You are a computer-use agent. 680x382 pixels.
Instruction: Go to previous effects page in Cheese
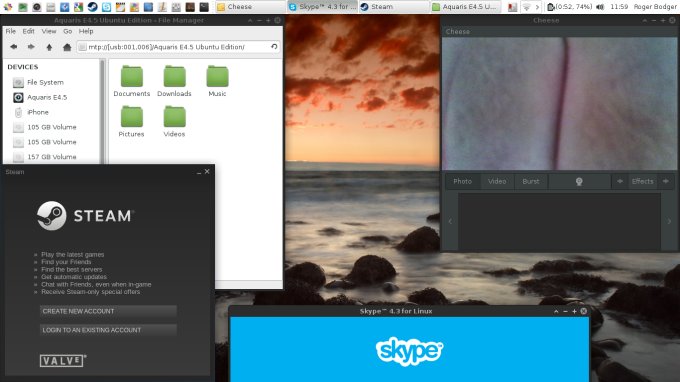[x=620, y=181]
